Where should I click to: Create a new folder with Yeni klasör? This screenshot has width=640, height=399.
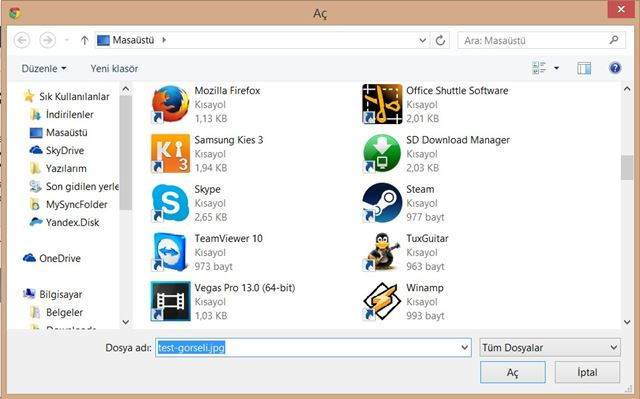tap(114, 69)
